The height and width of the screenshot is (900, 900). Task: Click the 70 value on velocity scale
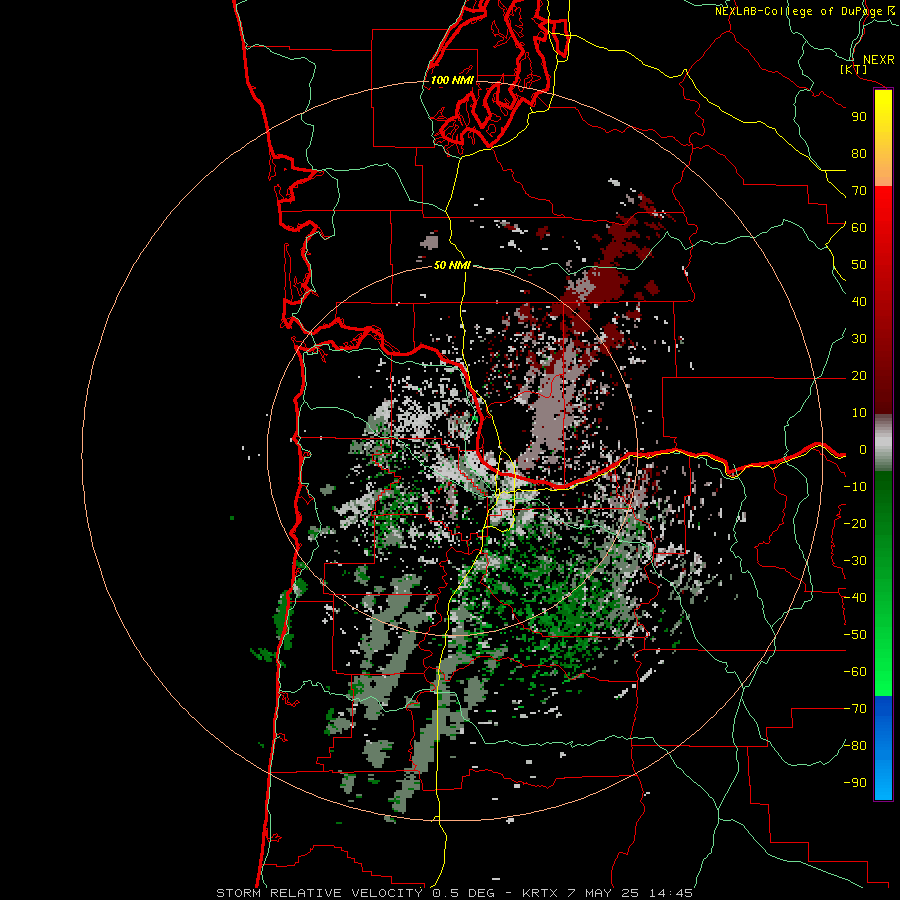pyautogui.click(x=859, y=191)
